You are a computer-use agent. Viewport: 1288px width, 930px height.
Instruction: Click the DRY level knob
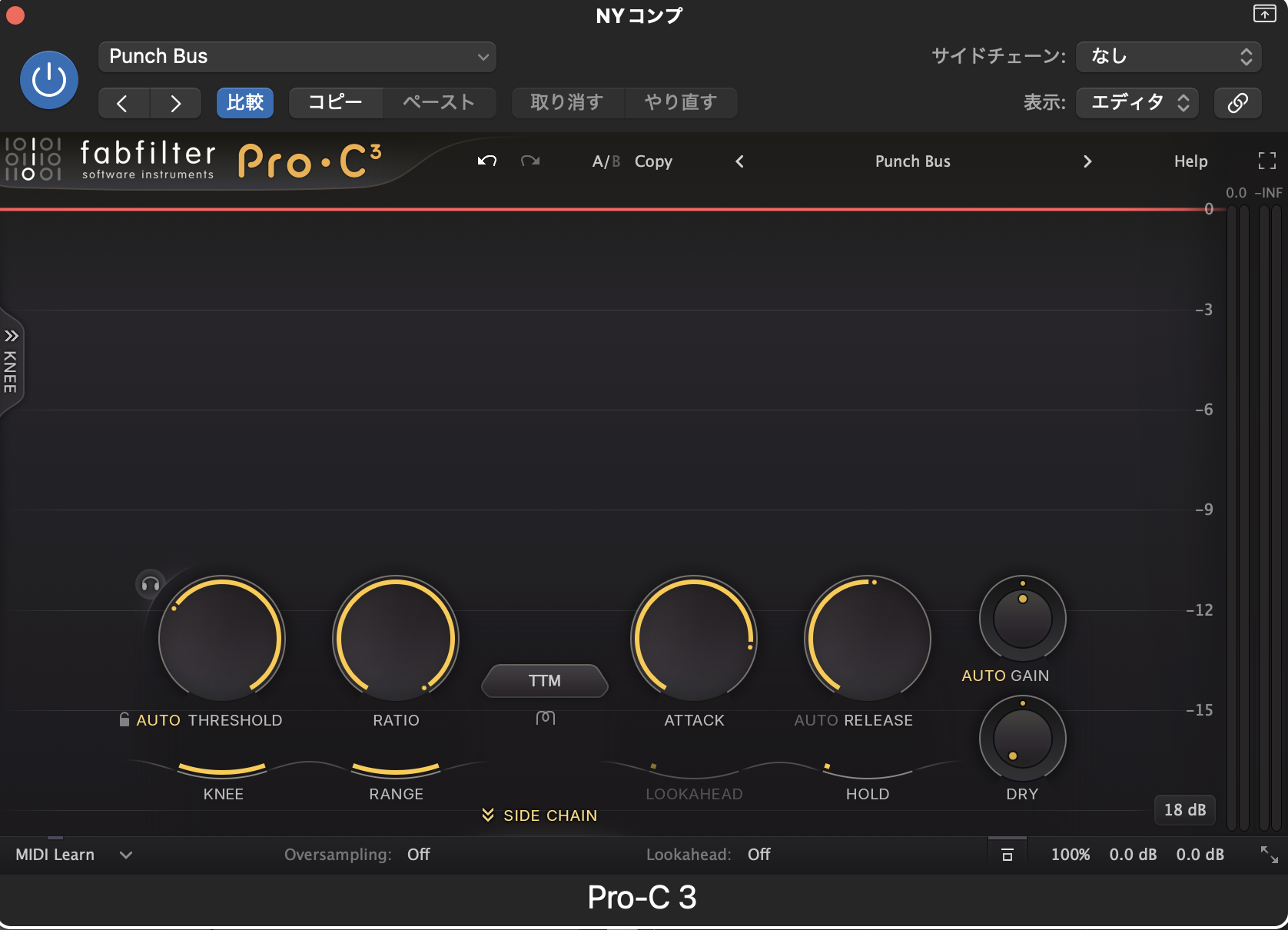coord(1022,739)
